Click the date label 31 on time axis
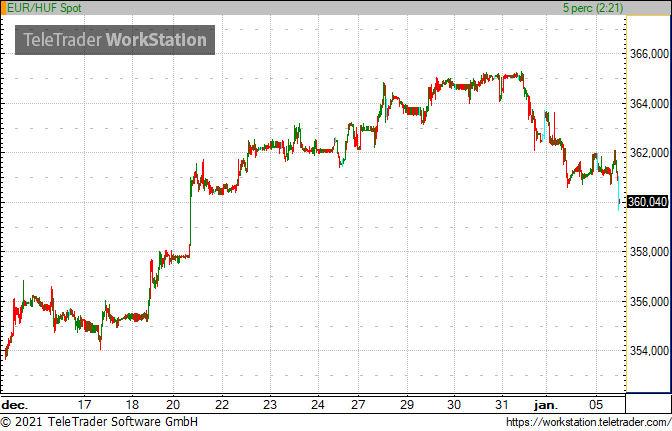 coord(502,404)
